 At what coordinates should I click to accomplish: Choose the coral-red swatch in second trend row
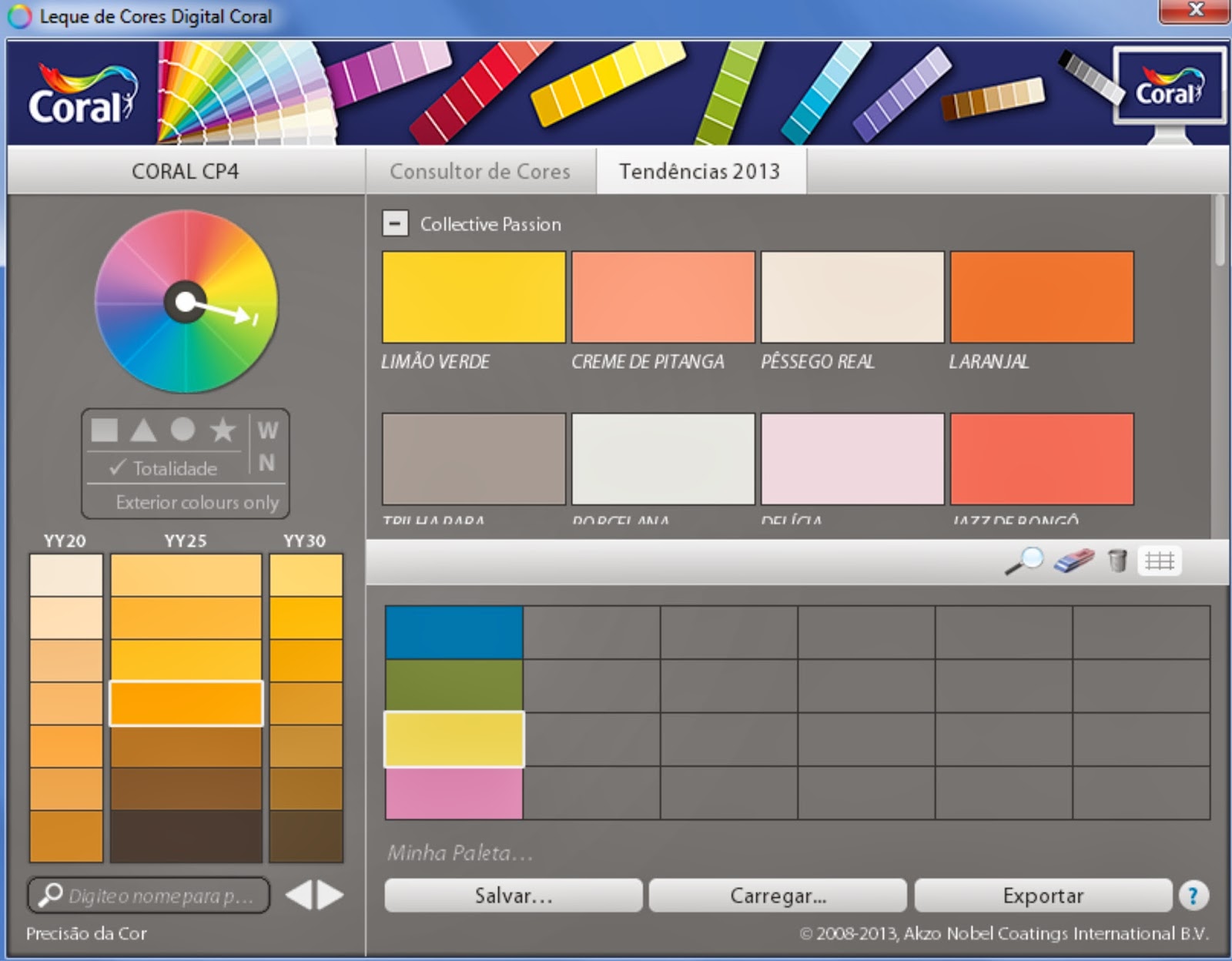(x=1042, y=459)
